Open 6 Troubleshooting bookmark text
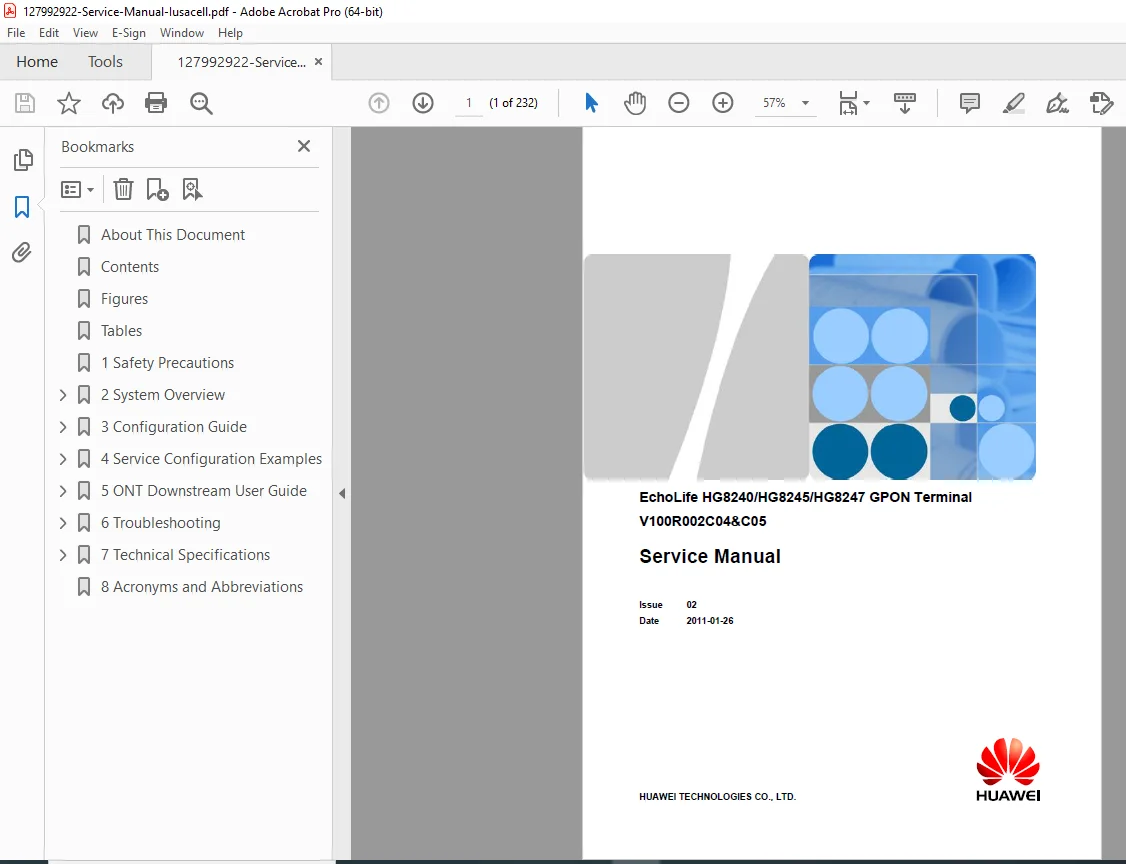 point(161,523)
